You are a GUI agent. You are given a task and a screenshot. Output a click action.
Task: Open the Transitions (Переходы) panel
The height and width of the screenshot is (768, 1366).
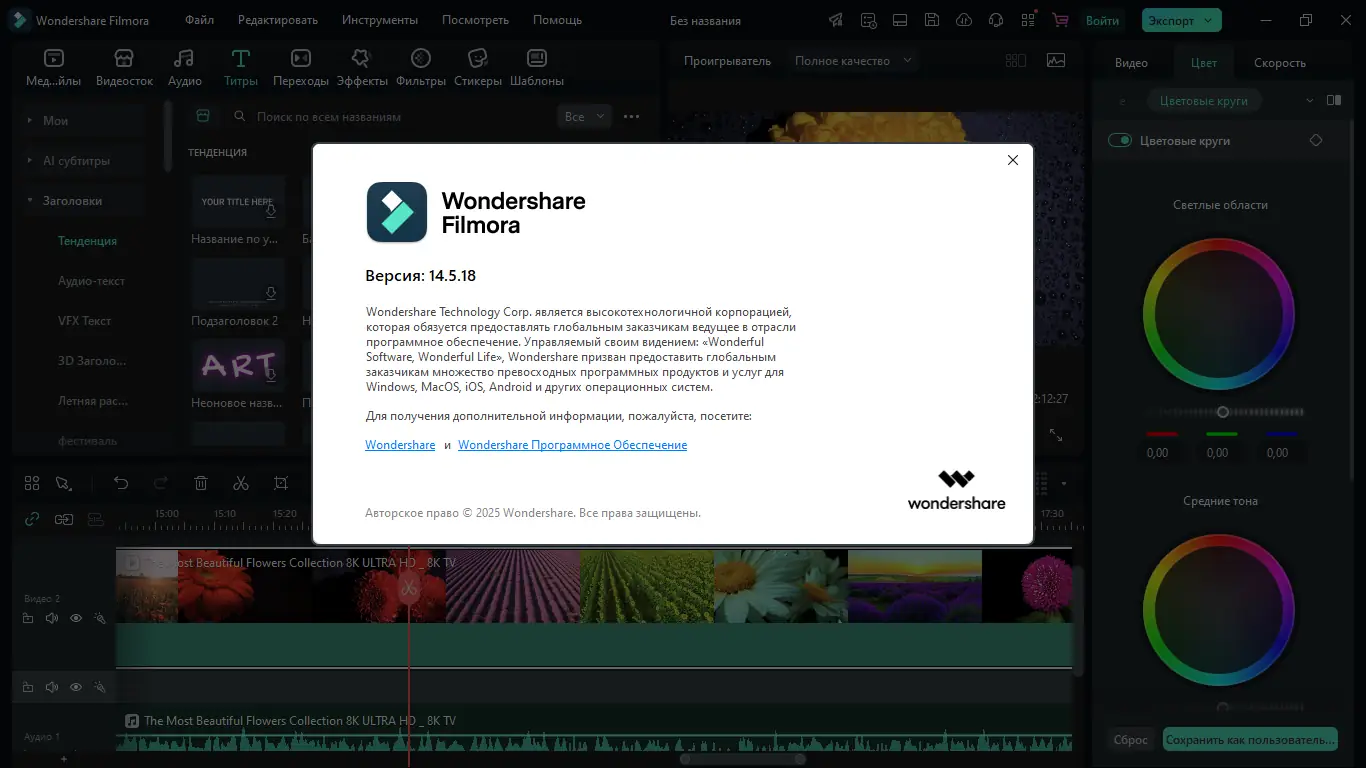click(x=300, y=67)
